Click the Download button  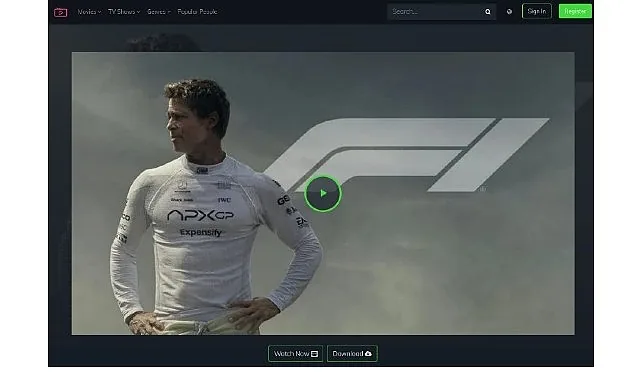[x=352, y=353]
